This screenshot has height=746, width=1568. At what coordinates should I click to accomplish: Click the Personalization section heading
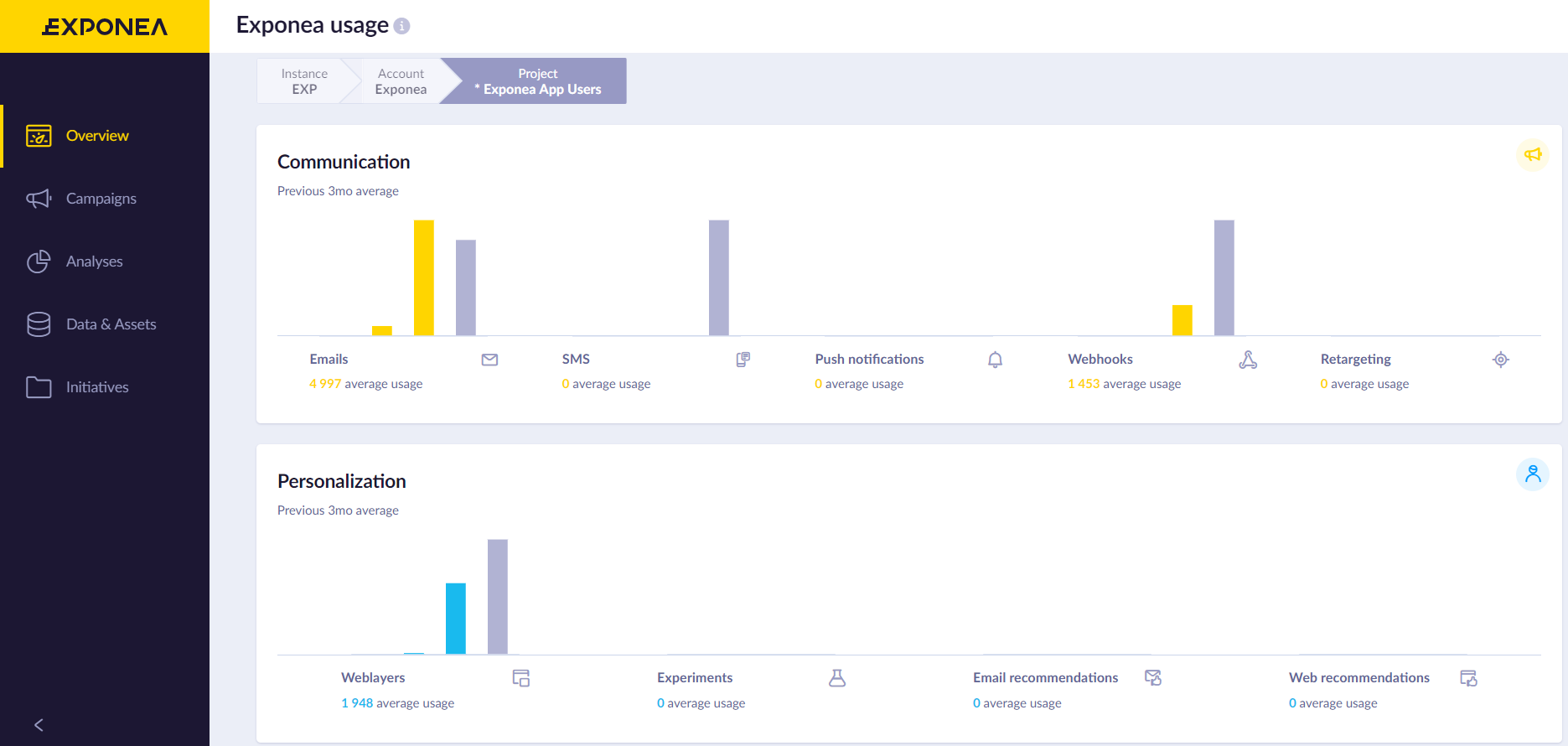coord(342,481)
